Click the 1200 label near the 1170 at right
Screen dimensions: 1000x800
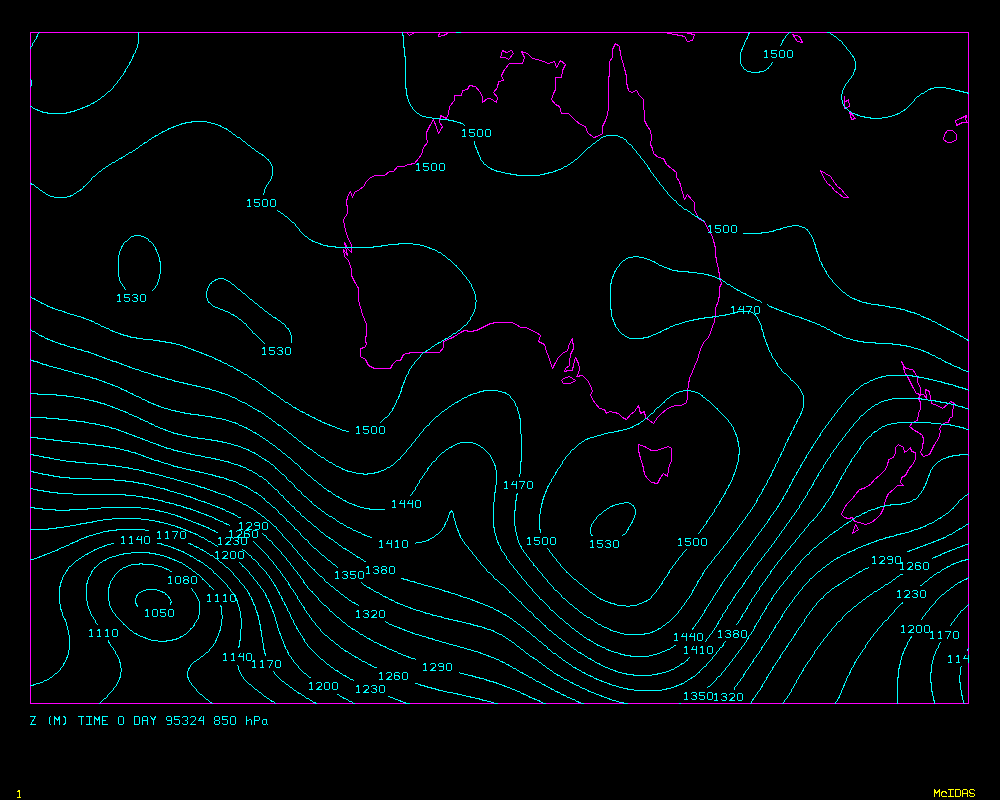pos(915,629)
